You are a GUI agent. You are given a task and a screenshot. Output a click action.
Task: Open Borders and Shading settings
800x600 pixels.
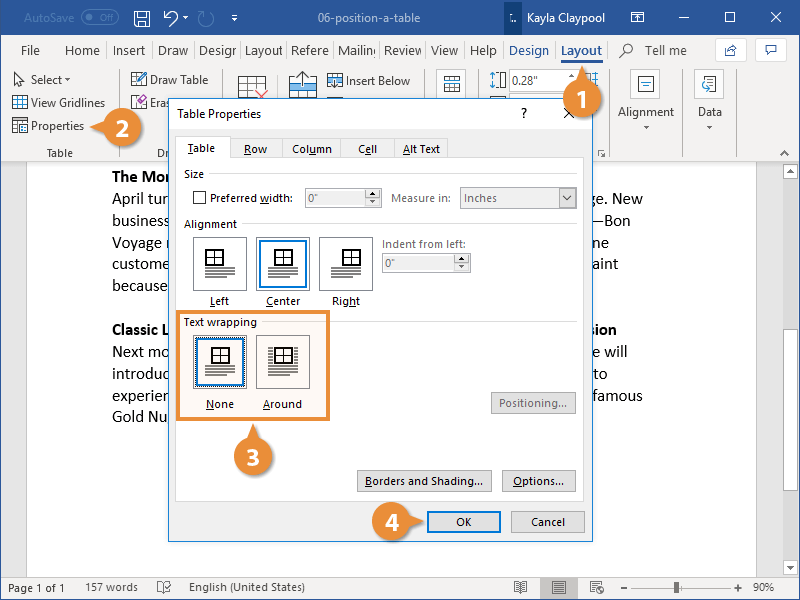pyautogui.click(x=424, y=481)
